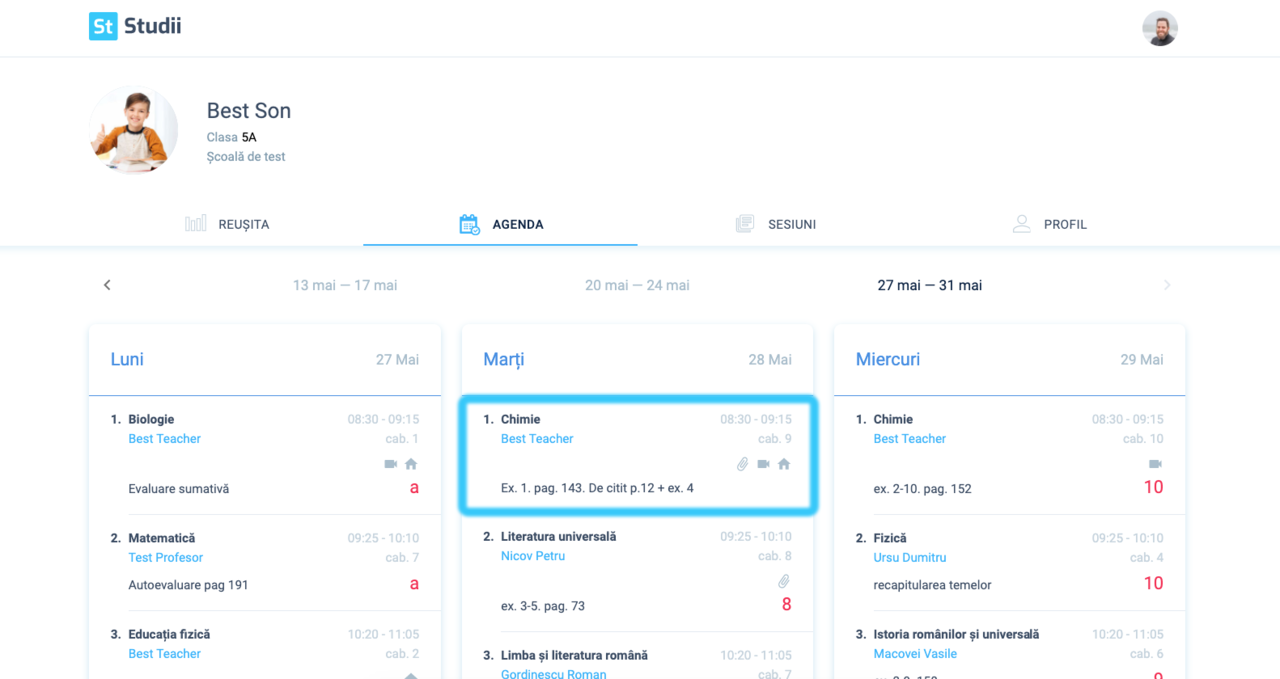Click the next weeks right chevron
The image size is (1280, 679).
click(1167, 285)
